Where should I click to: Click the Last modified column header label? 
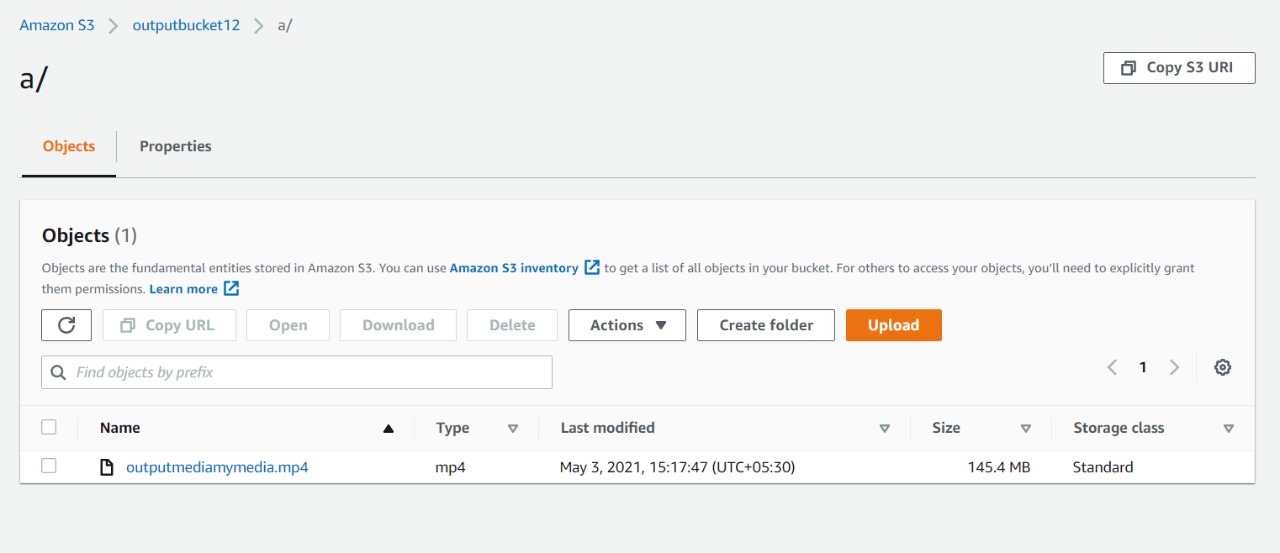608,428
